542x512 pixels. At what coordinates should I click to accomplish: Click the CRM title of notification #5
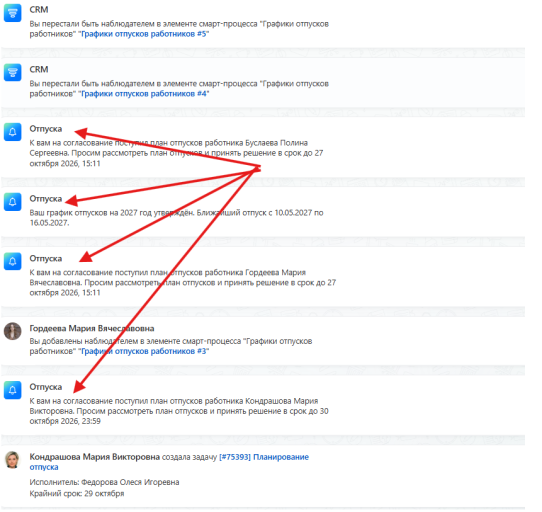[x=39, y=10]
